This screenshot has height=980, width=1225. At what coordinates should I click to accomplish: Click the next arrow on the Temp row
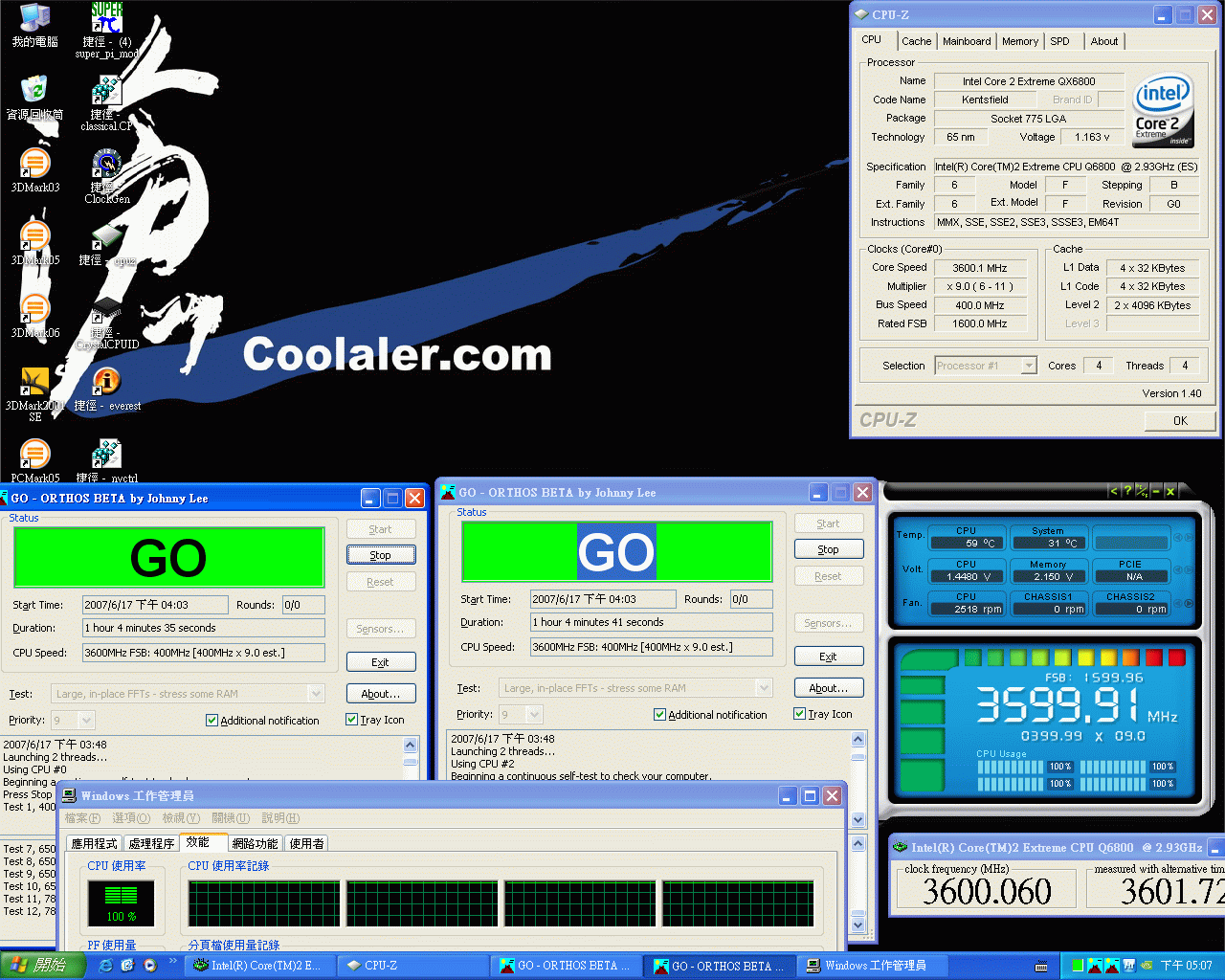1189,537
